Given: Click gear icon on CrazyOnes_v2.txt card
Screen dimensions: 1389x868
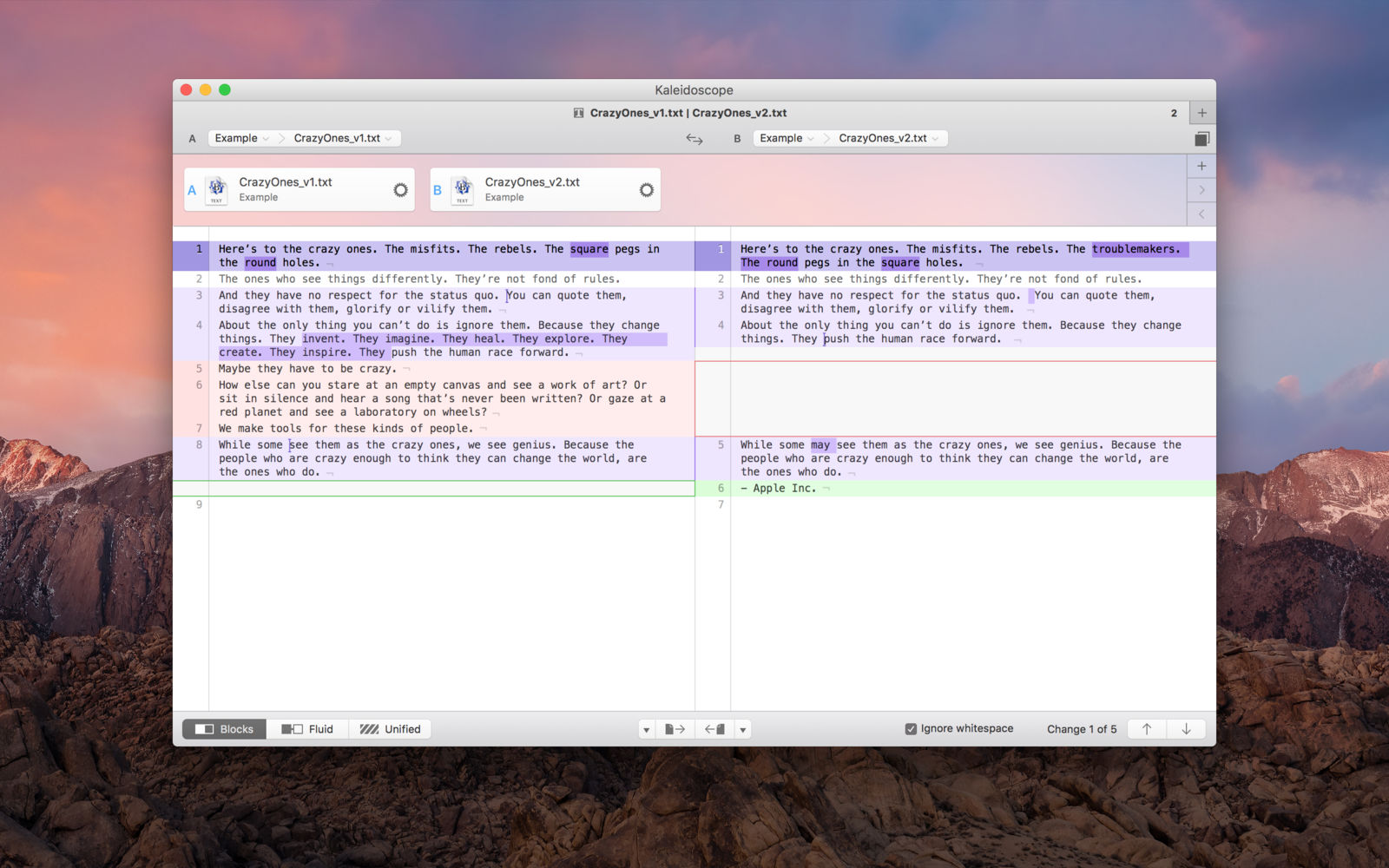Looking at the screenshot, I should 646,190.
